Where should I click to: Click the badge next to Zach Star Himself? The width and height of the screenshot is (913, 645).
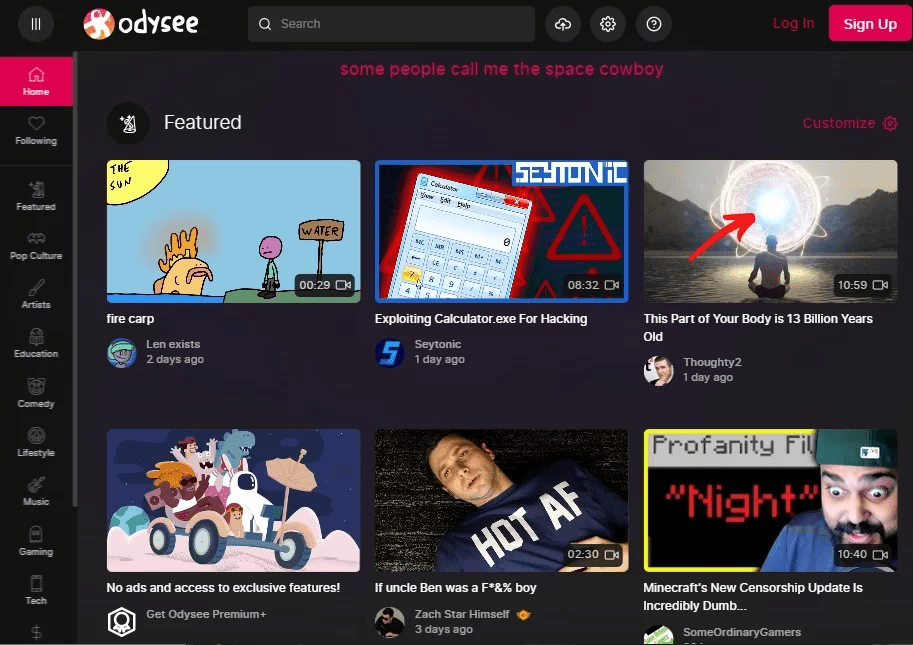(523, 615)
